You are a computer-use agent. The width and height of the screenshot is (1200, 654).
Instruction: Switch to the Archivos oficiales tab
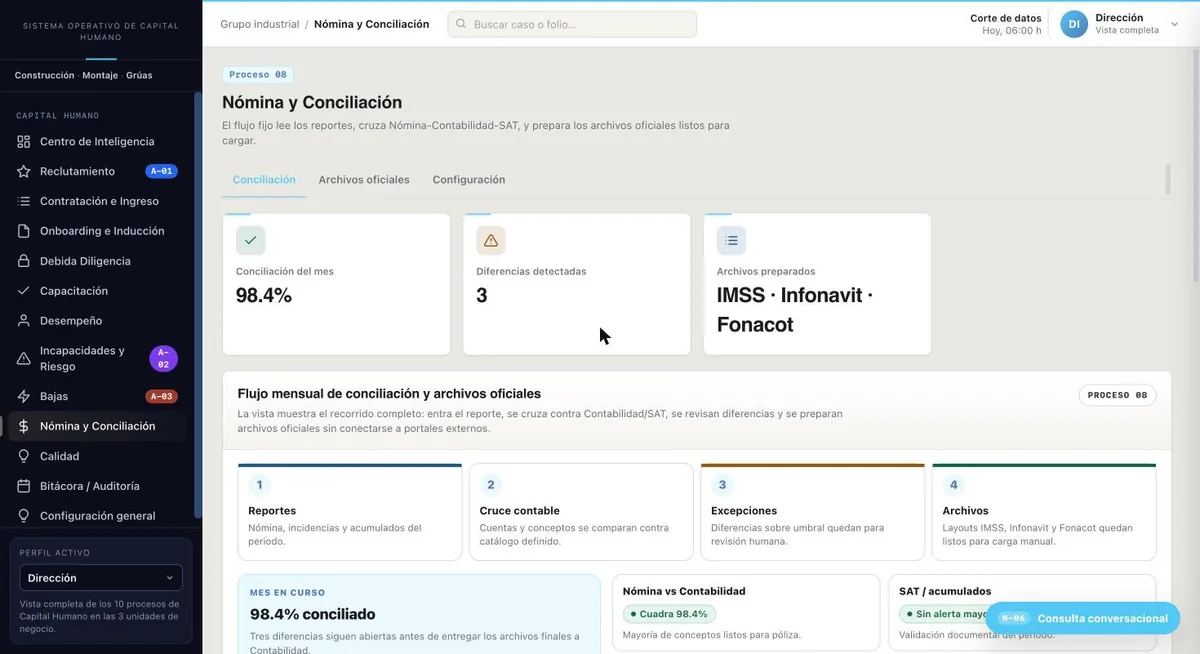(364, 180)
